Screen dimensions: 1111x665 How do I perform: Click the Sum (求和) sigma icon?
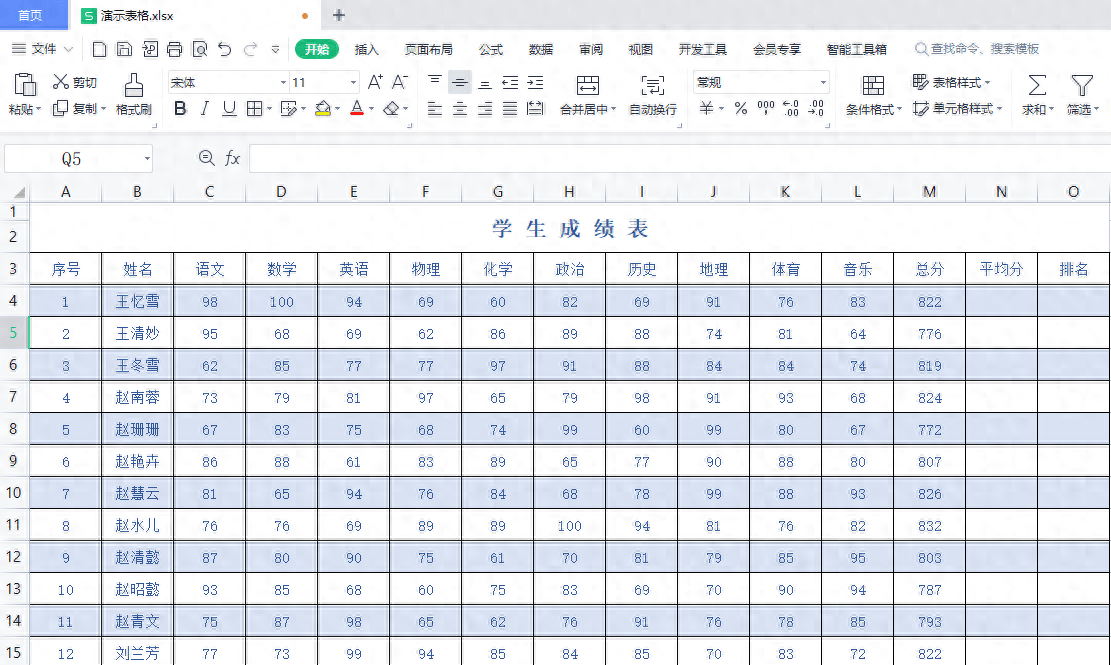pyautogui.click(x=1037, y=85)
